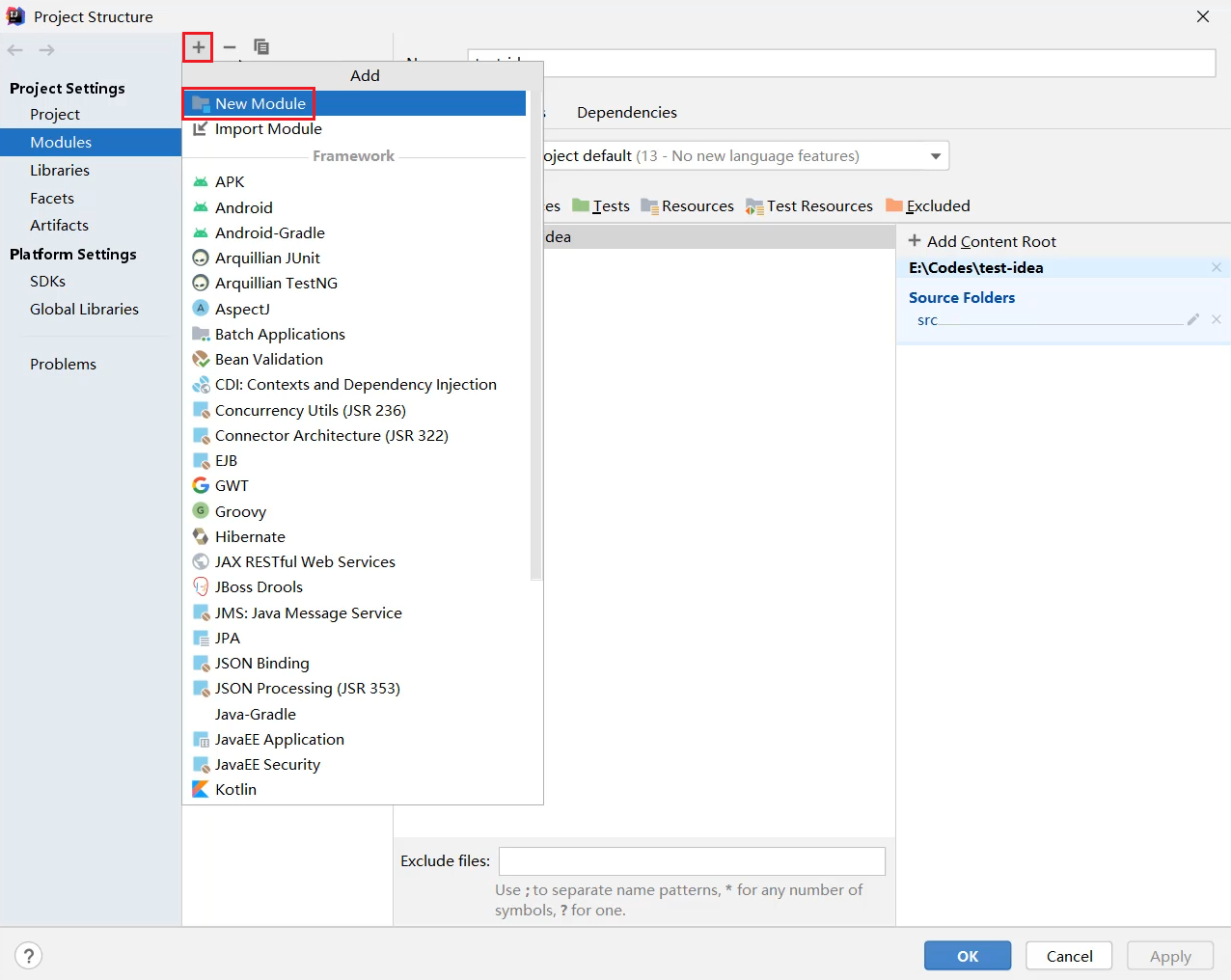Remove the src source folder with X
This screenshot has height=980, width=1231.
(x=1216, y=319)
